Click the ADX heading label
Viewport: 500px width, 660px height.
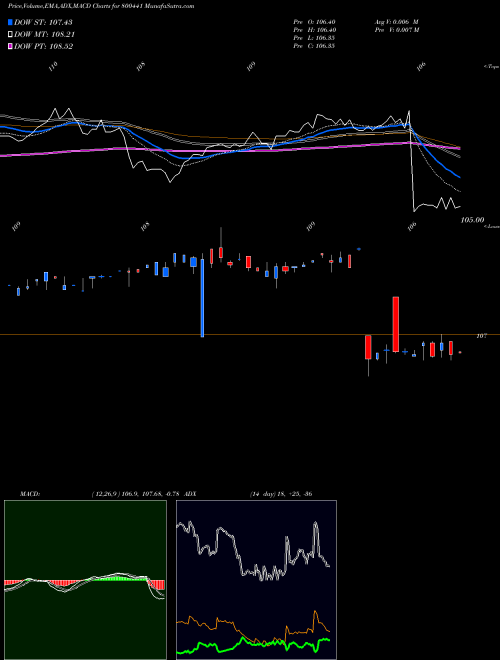pos(190,494)
